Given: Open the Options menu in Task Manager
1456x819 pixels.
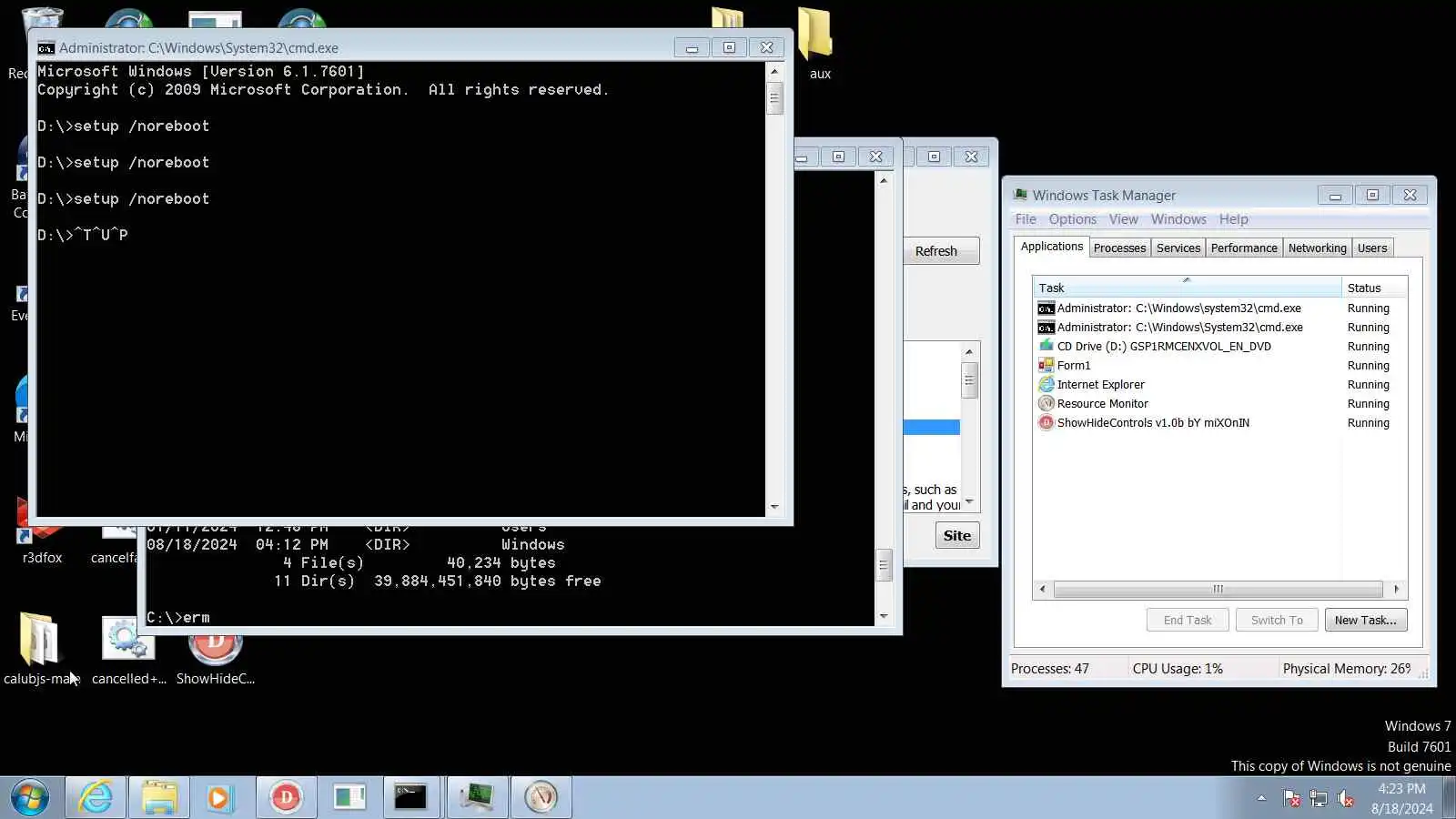Looking at the screenshot, I should coord(1072,219).
